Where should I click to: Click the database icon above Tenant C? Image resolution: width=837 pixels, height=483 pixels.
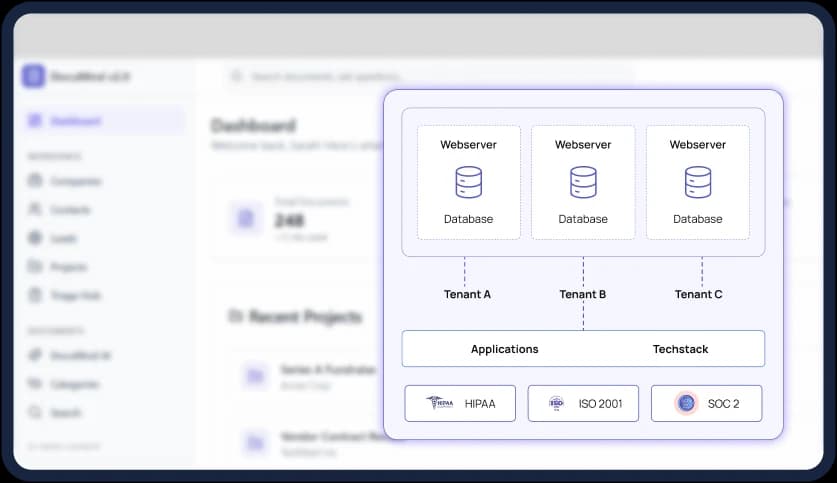tap(698, 183)
